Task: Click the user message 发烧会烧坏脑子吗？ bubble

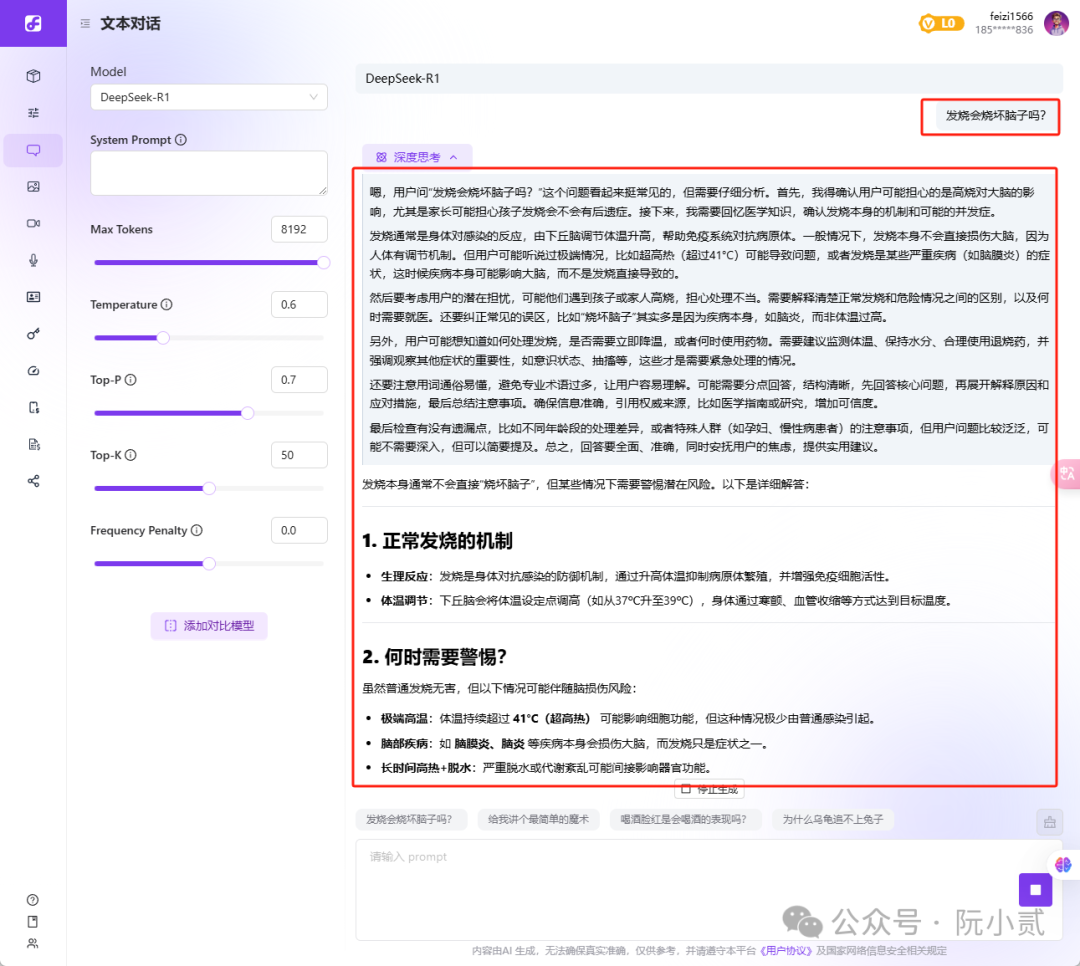Action: (x=995, y=116)
